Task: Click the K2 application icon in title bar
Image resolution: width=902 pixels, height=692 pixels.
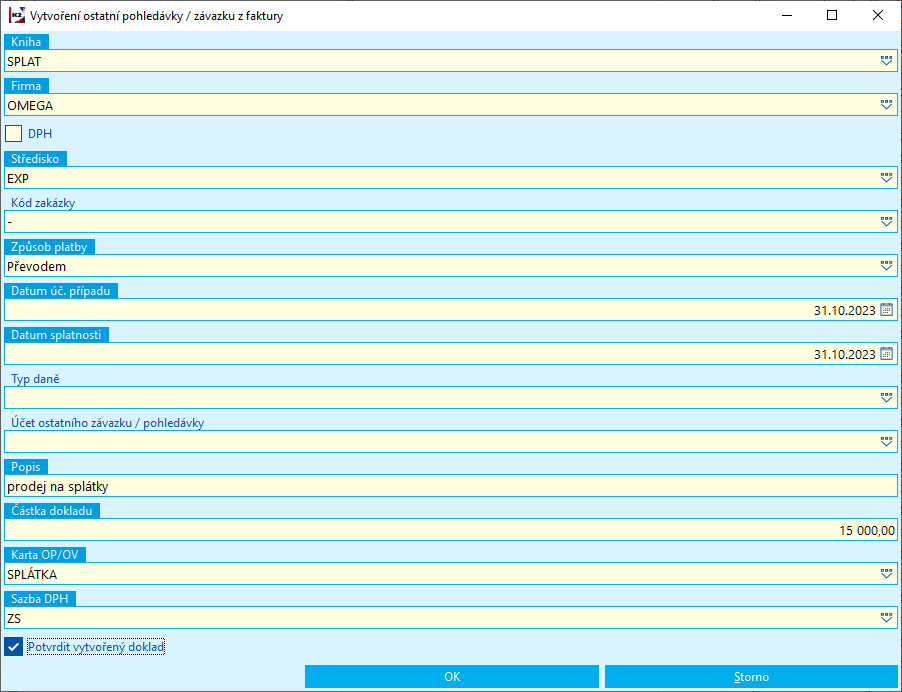Action: pyautogui.click(x=17, y=16)
